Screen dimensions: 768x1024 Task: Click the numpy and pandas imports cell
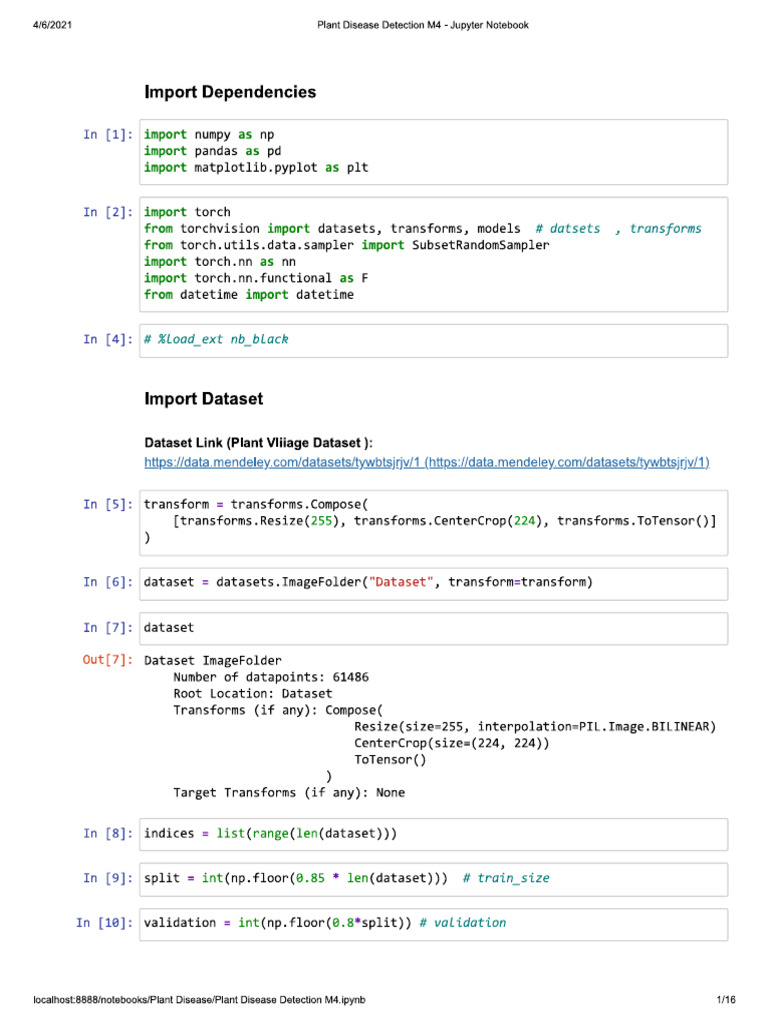click(x=435, y=151)
